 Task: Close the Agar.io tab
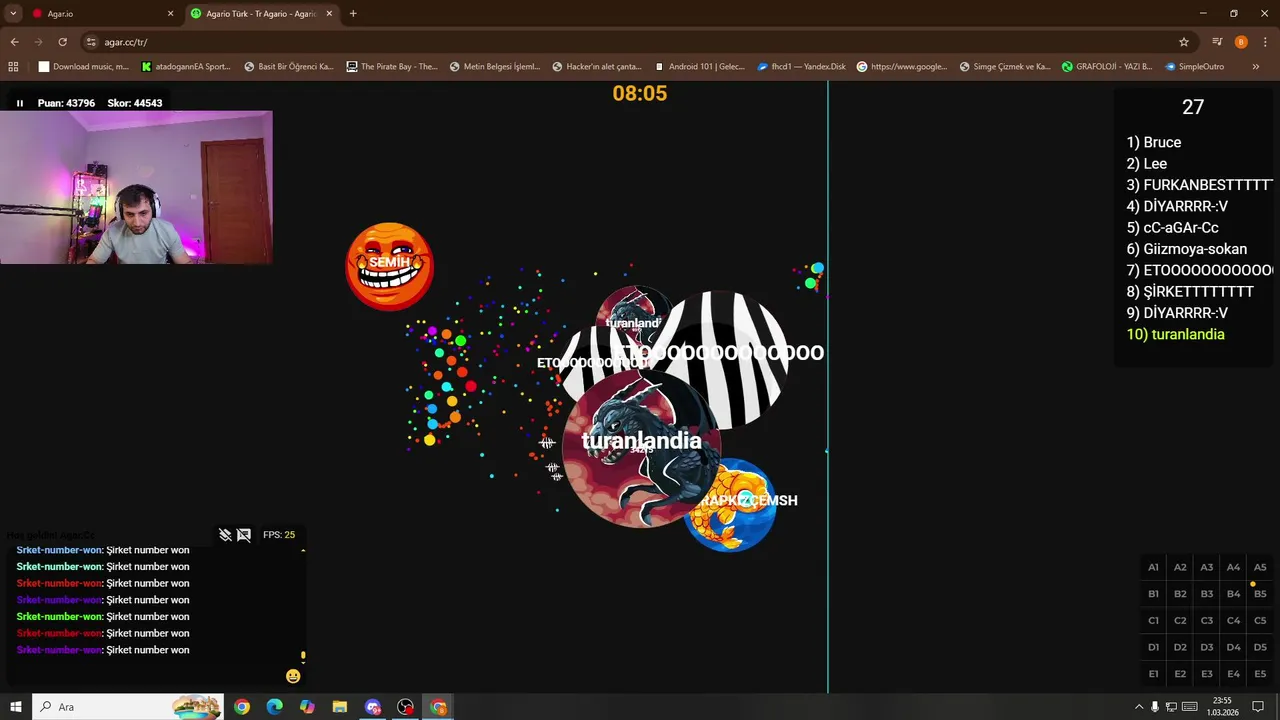(170, 14)
